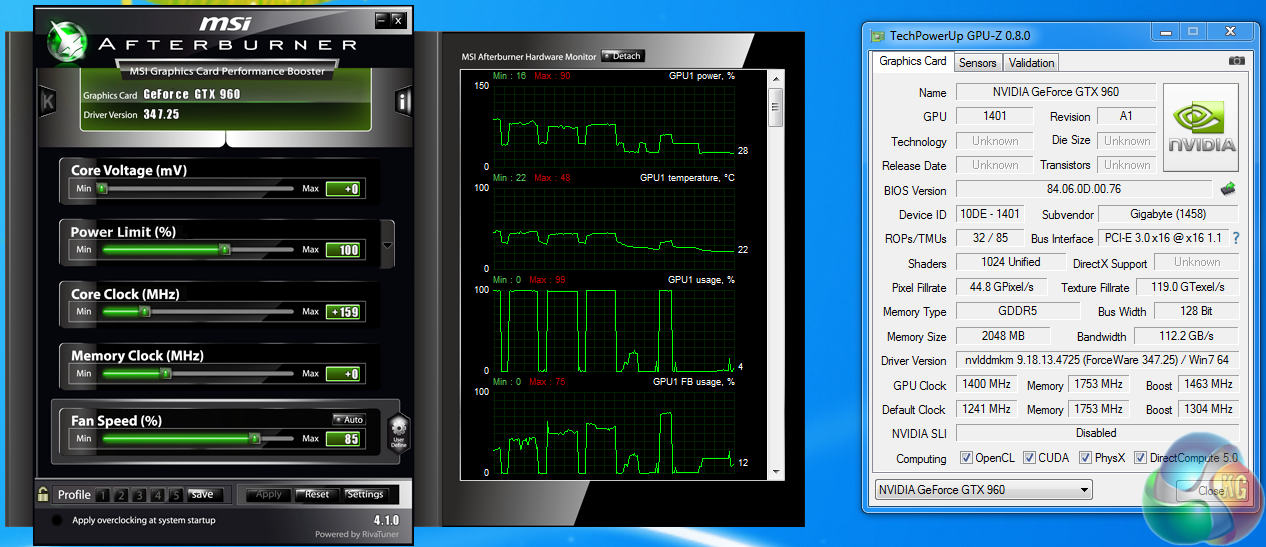Toggle the profile lock padlock icon
Screen dimensions: 1266x547
pyautogui.click(x=43, y=494)
